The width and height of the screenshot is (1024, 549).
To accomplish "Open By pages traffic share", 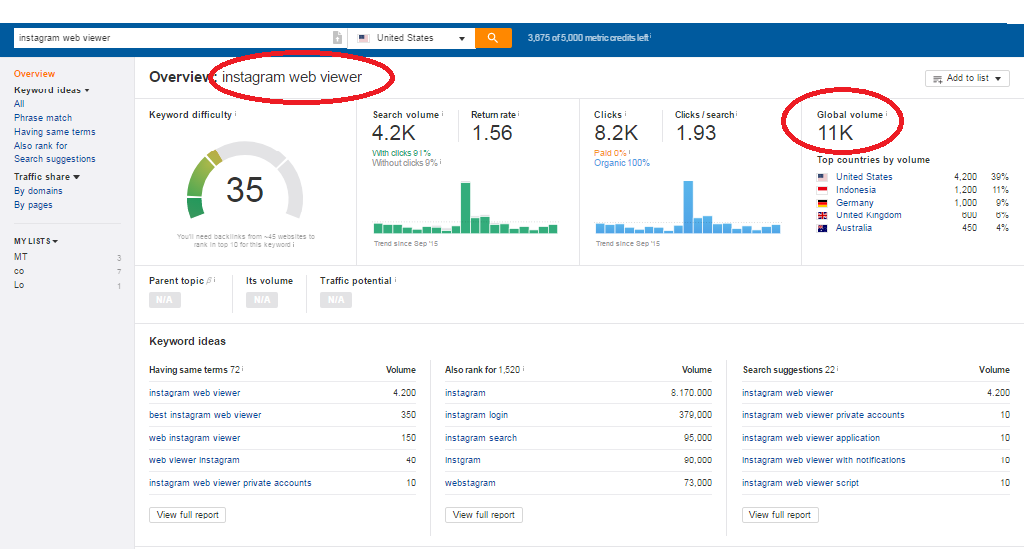I will [33, 205].
